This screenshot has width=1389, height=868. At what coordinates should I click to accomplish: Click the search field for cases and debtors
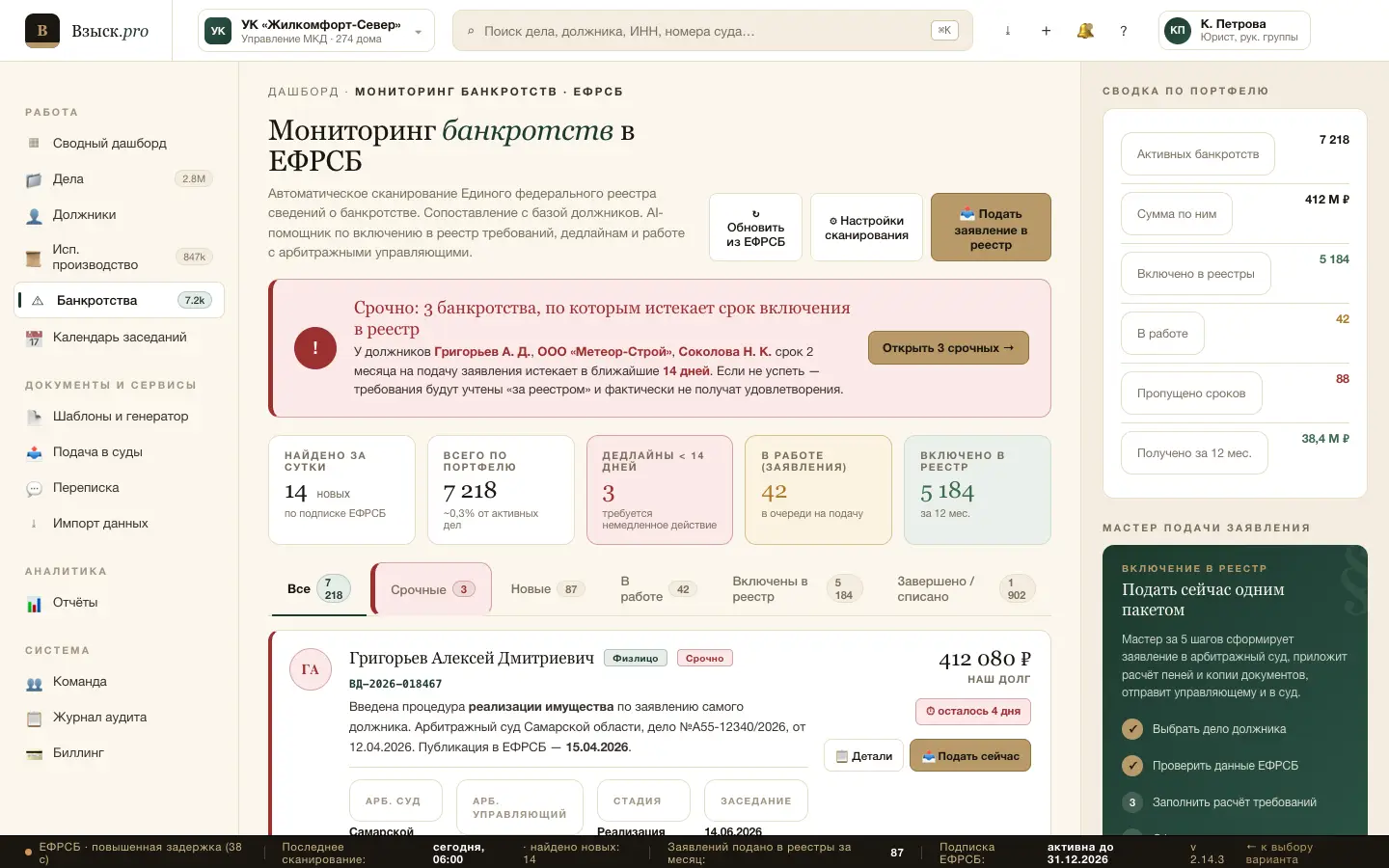pos(712,31)
